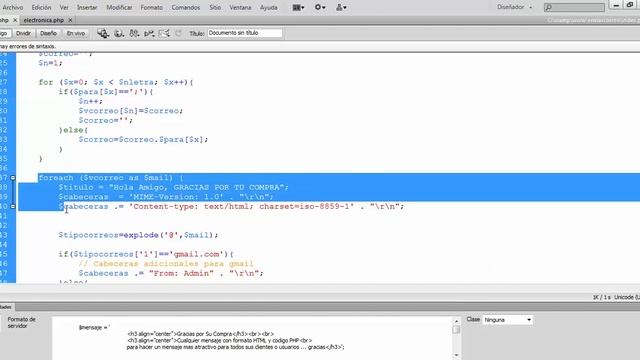The height and width of the screenshot is (360, 640).
Task: Open the Comandos menu
Action: tap(186, 7)
